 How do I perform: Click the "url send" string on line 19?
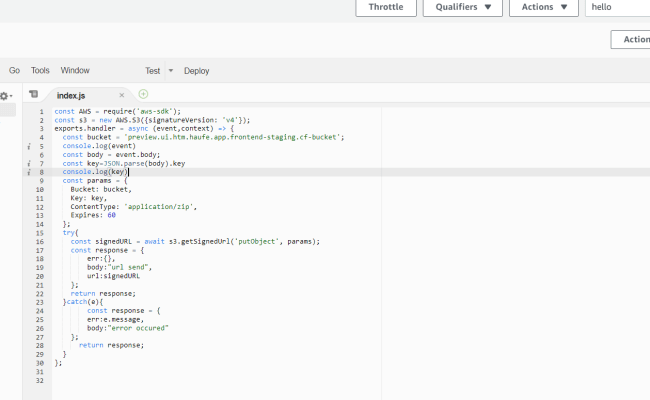(128, 267)
